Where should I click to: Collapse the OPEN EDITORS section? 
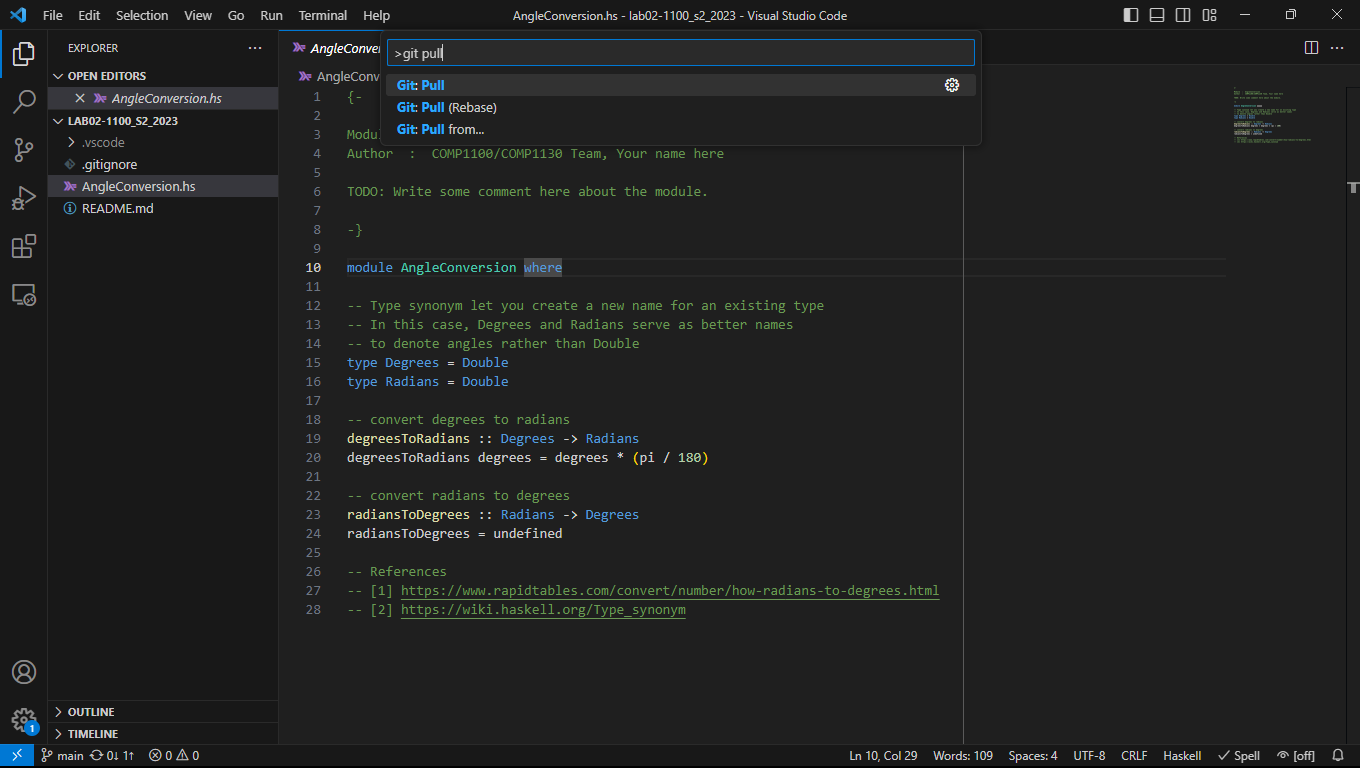pyautogui.click(x=163, y=76)
